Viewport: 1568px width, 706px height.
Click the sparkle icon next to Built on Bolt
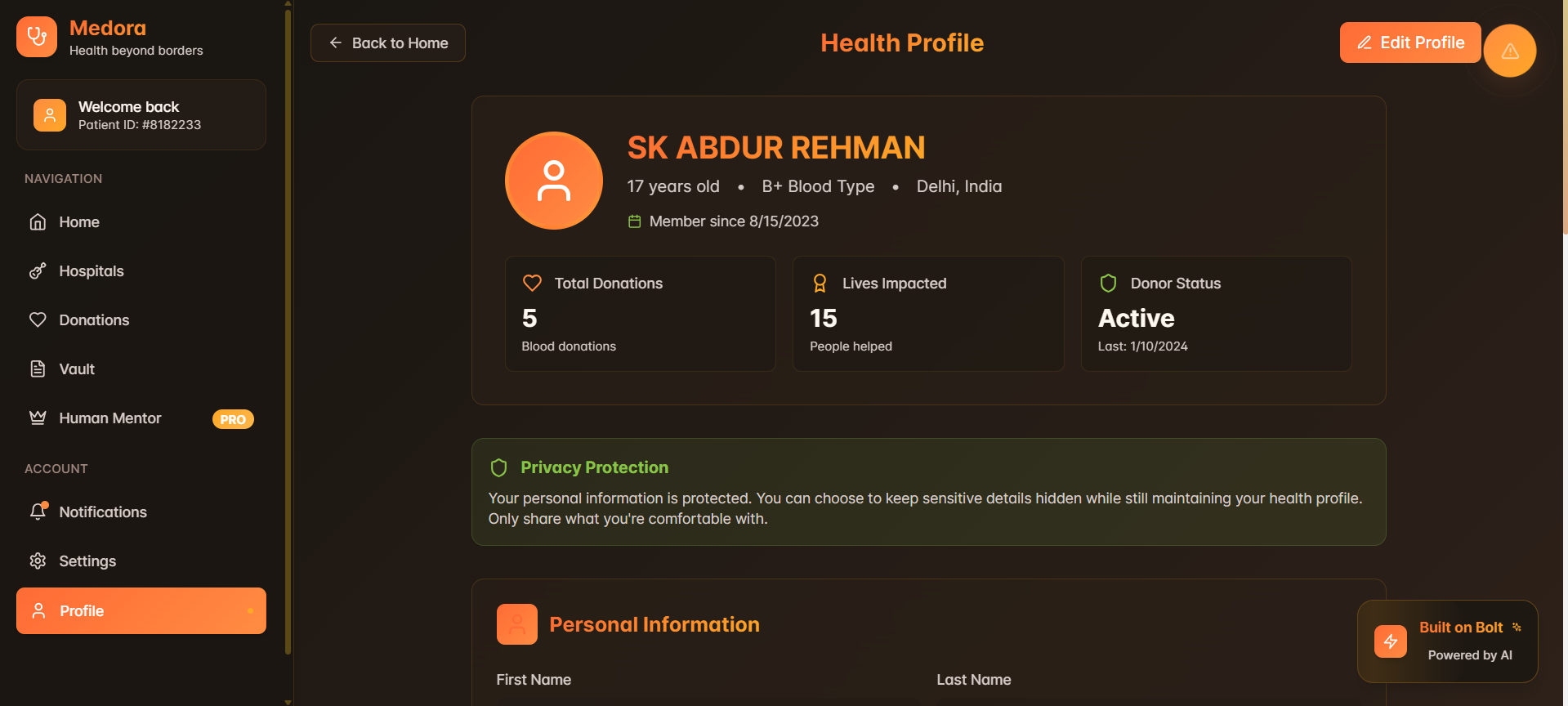[1517, 627]
